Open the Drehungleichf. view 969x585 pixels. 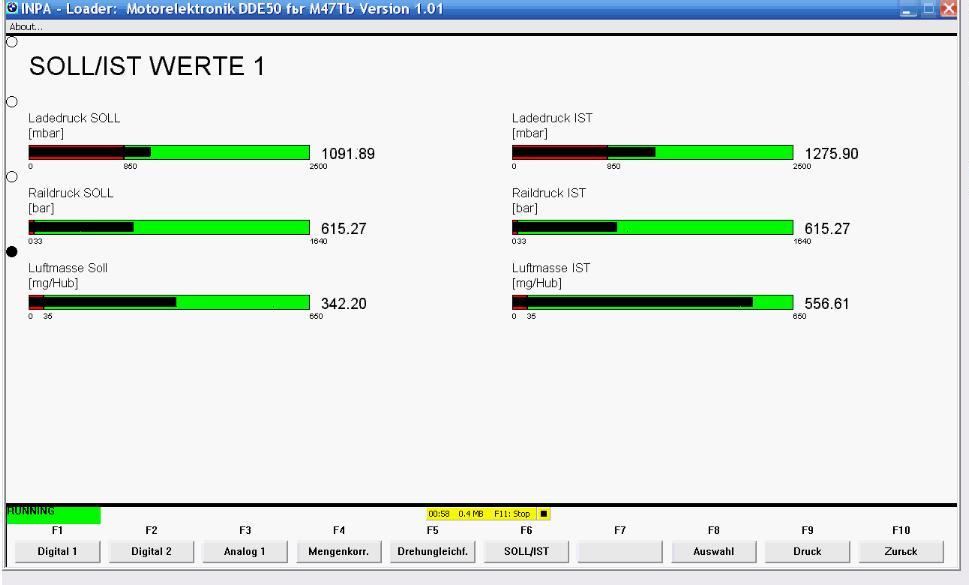tap(433, 552)
